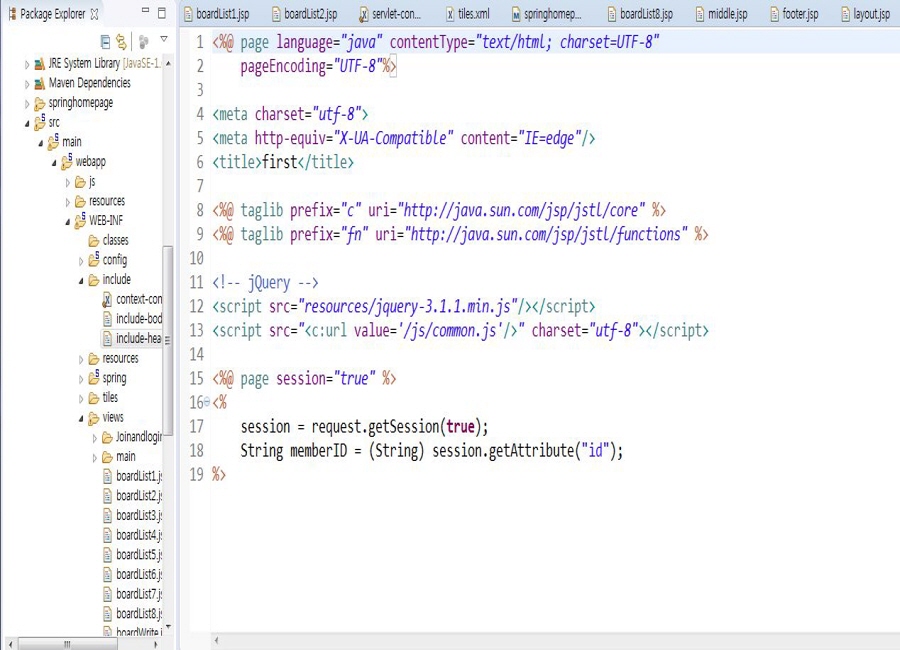Select boardList2 file in the views tree
The image size is (900, 650).
point(133,496)
